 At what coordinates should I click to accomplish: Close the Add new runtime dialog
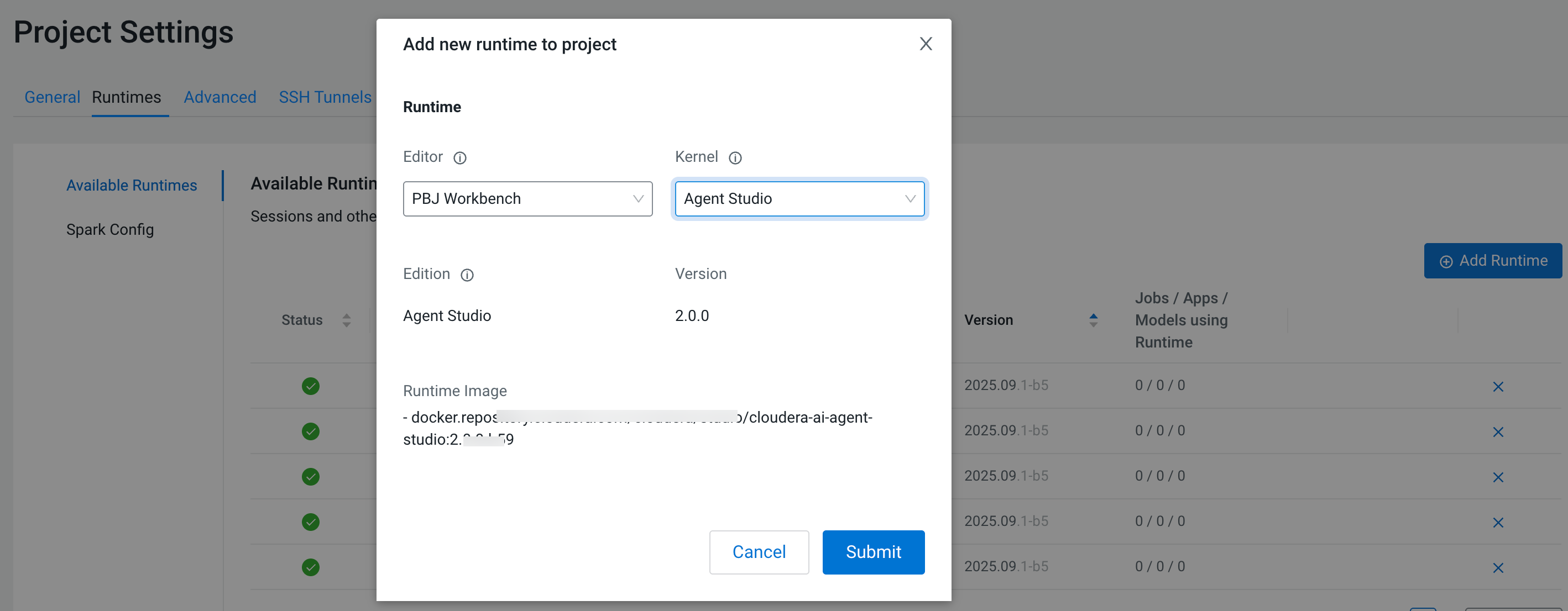pyautogui.click(x=925, y=44)
